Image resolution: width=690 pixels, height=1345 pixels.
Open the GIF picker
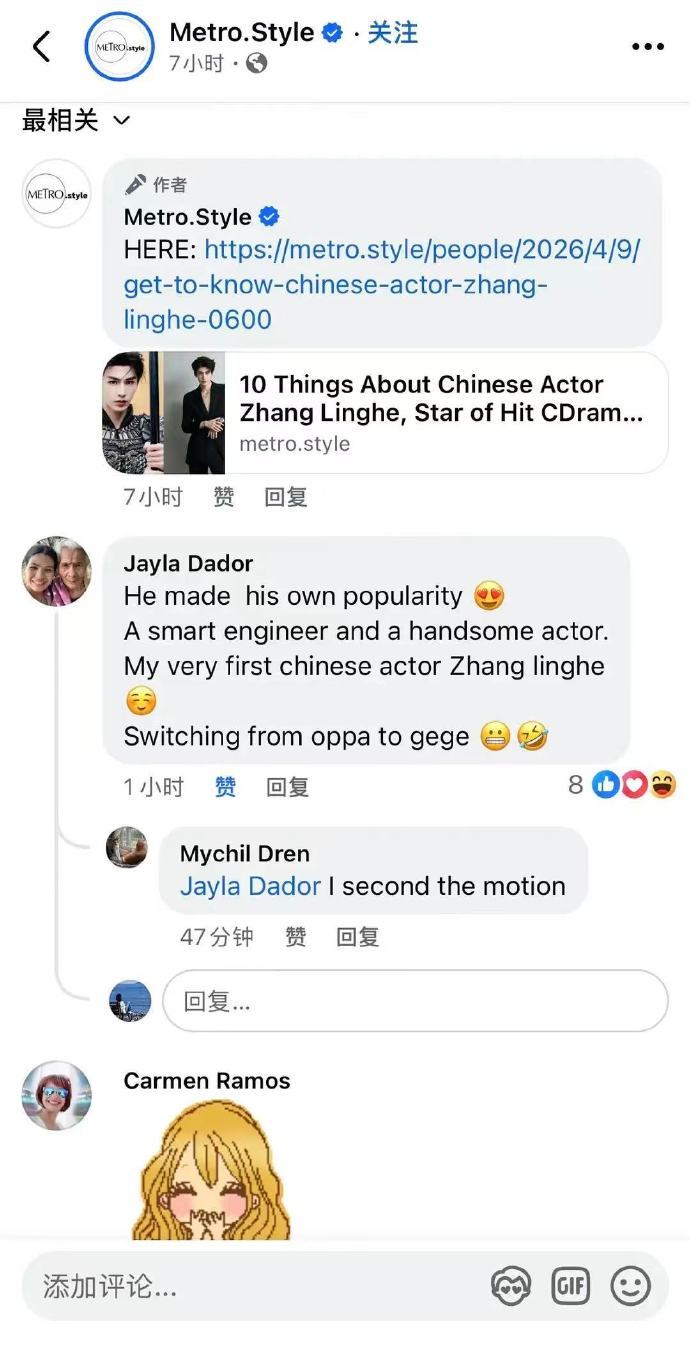[x=570, y=1286]
